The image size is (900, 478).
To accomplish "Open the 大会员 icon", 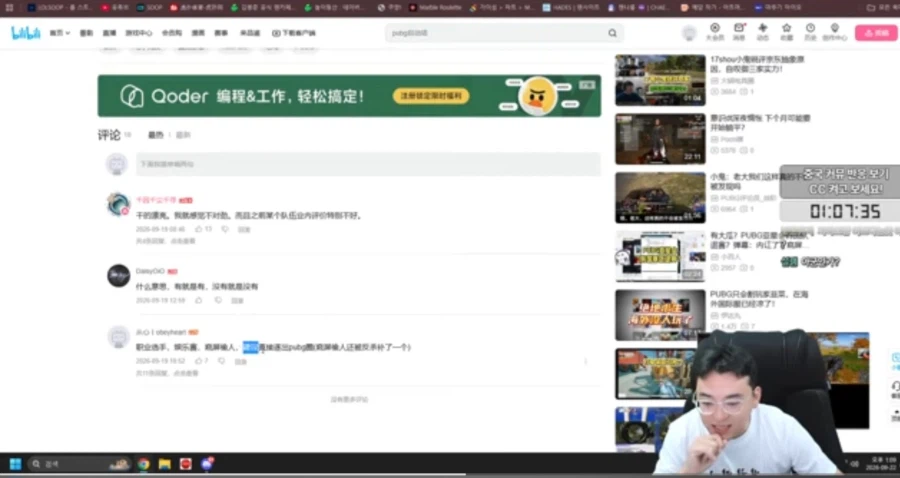I will (x=715, y=32).
